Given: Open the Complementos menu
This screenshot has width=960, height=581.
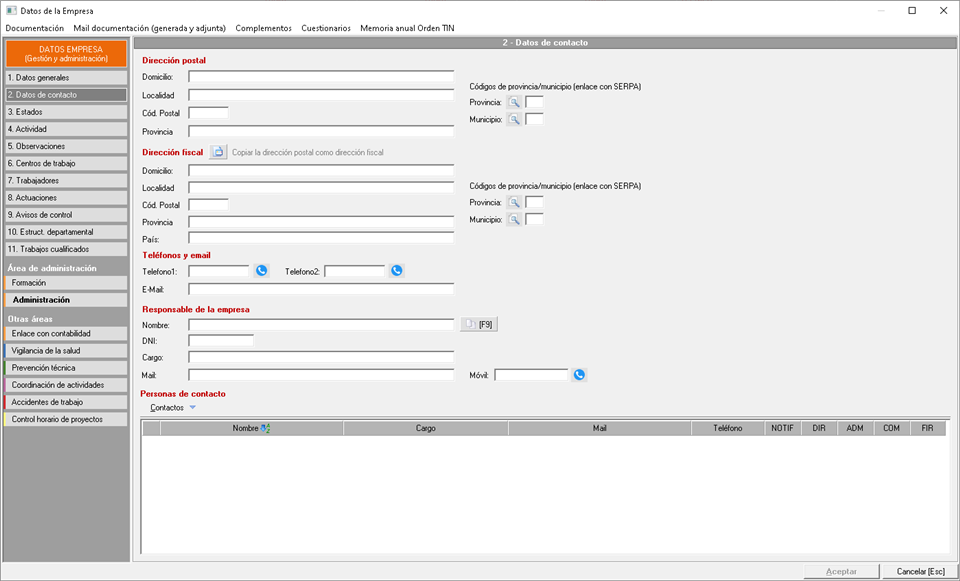Looking at the screenshot, I should 263,28.
